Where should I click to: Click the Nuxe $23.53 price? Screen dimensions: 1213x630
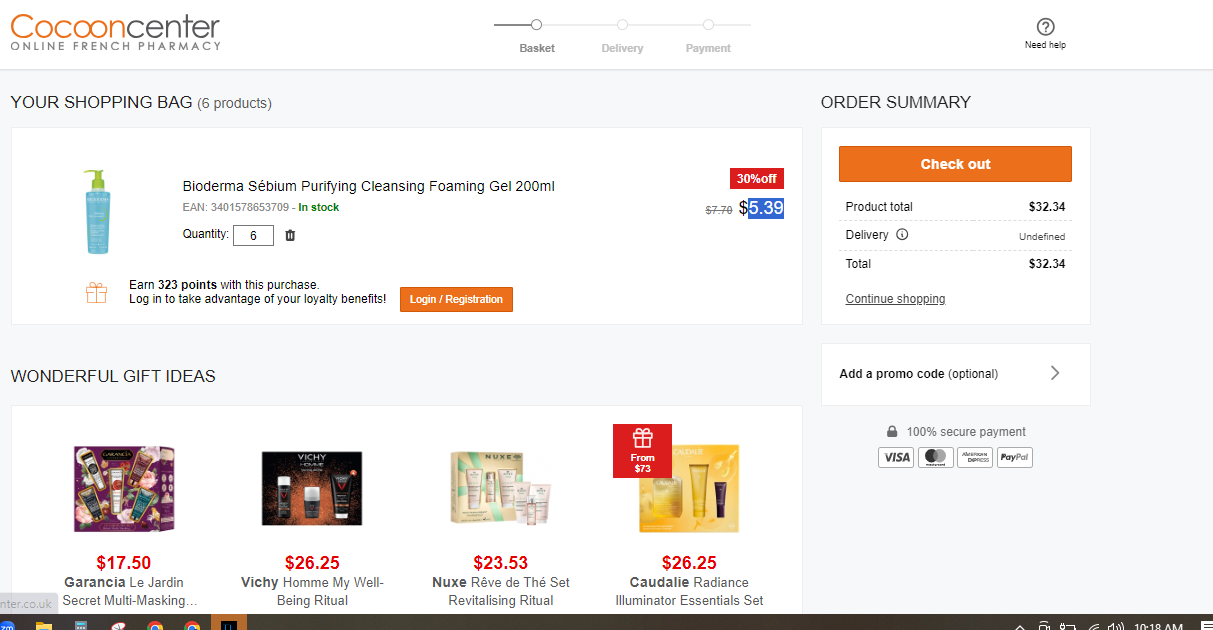tap(500, 563)
